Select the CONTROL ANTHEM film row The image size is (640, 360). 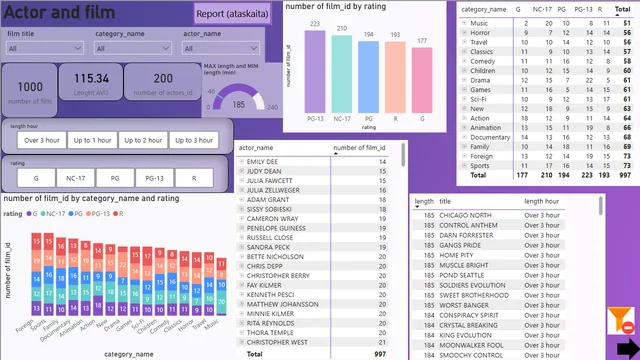pyautogui.click(x=489, y=225)
